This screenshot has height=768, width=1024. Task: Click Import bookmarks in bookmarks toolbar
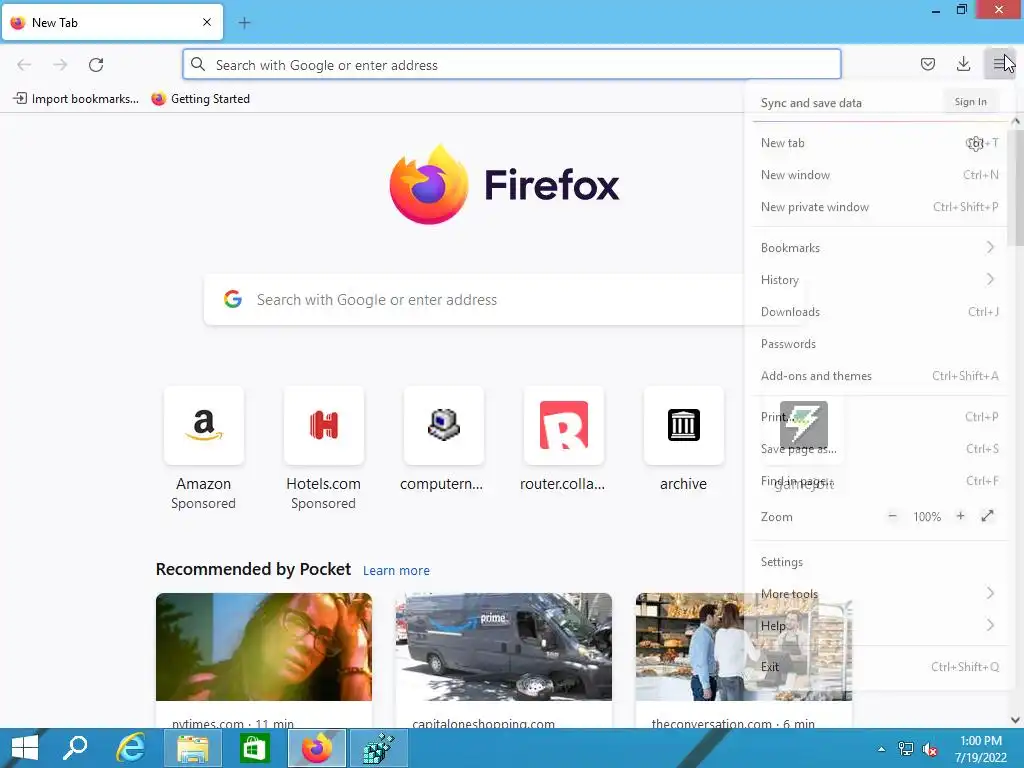tap(76, 99)
